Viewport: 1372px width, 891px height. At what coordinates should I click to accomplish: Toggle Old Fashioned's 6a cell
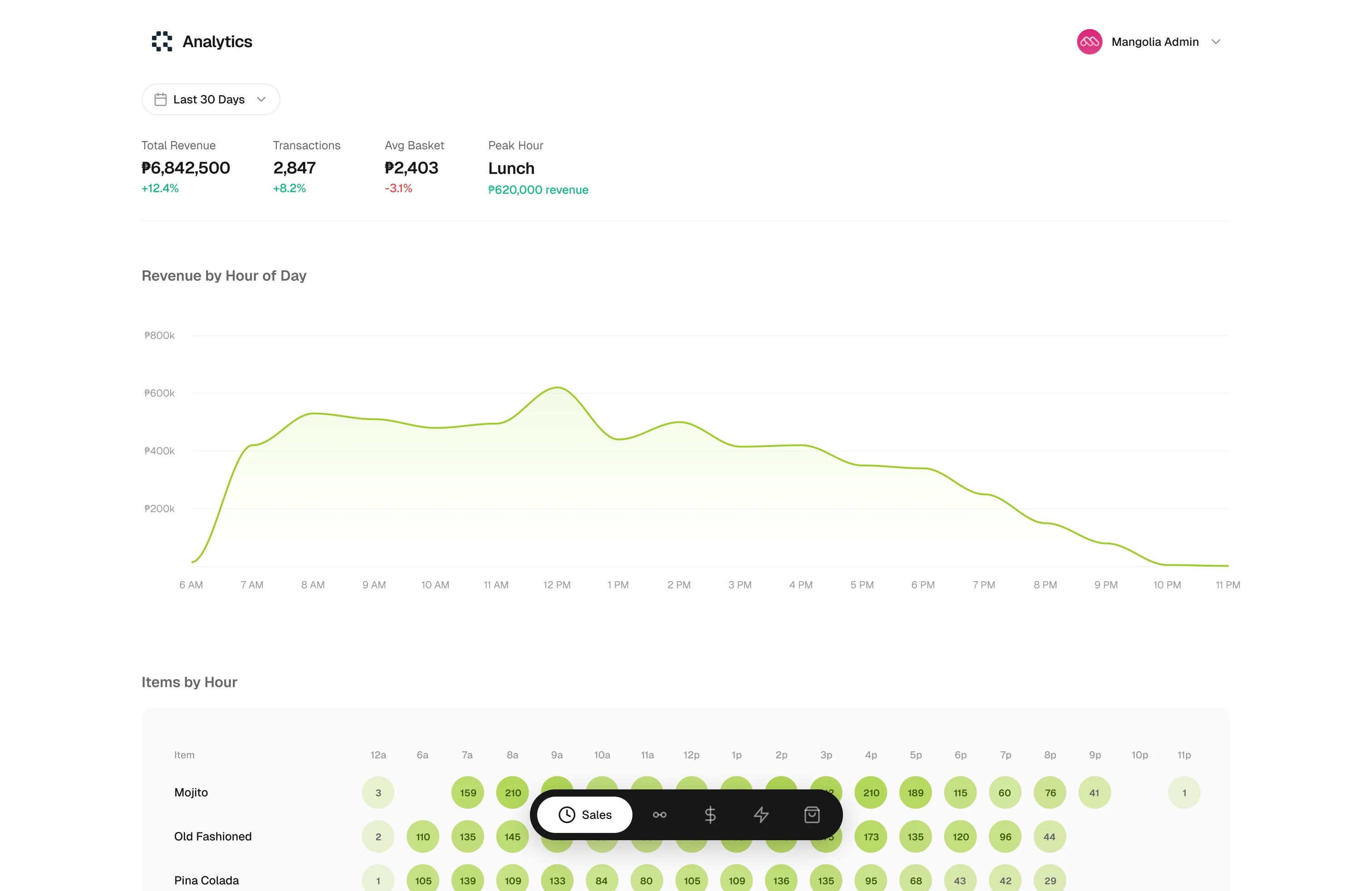(x=422, y=836)
